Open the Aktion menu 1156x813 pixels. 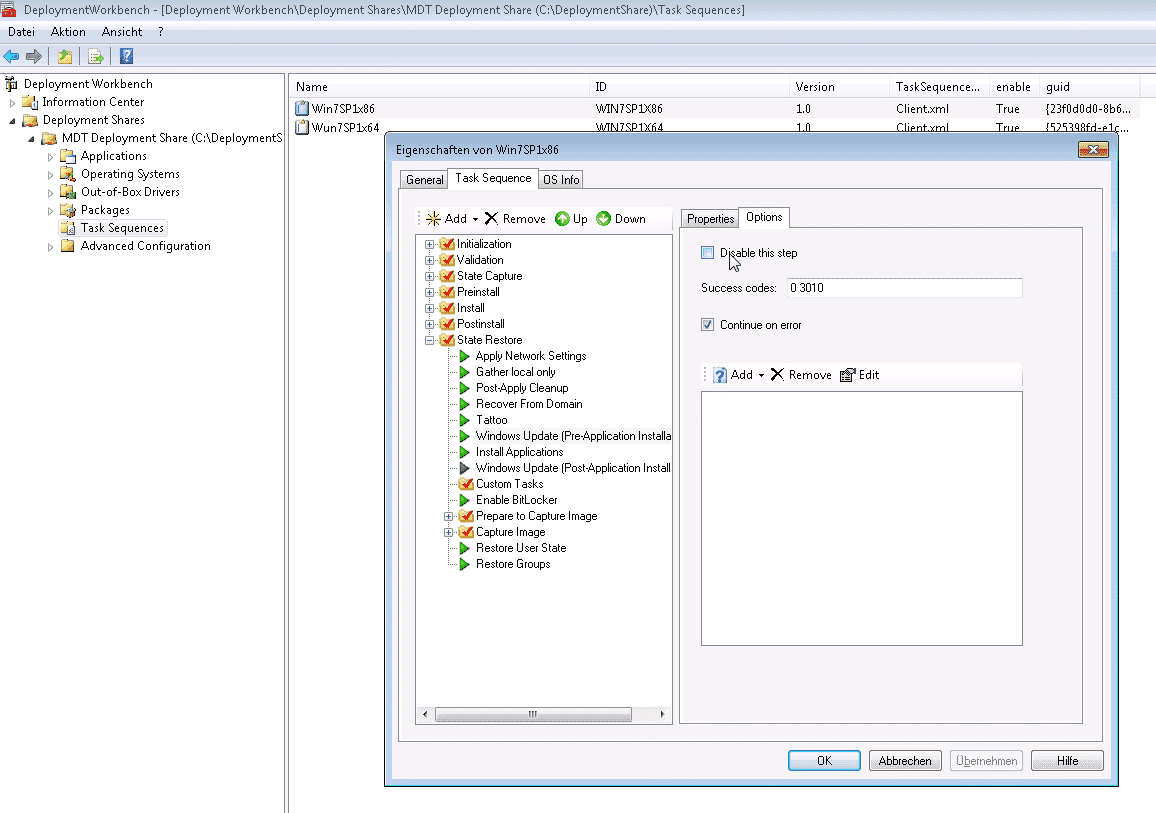(68, 32)
